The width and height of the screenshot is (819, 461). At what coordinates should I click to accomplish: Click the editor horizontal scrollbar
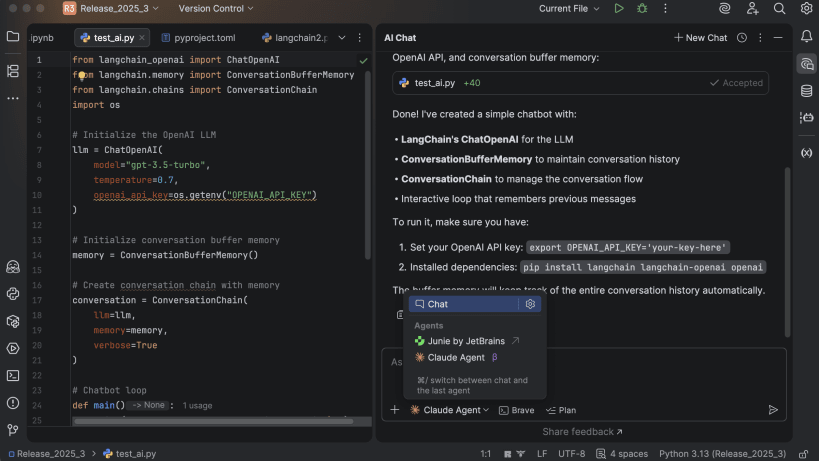213,421
